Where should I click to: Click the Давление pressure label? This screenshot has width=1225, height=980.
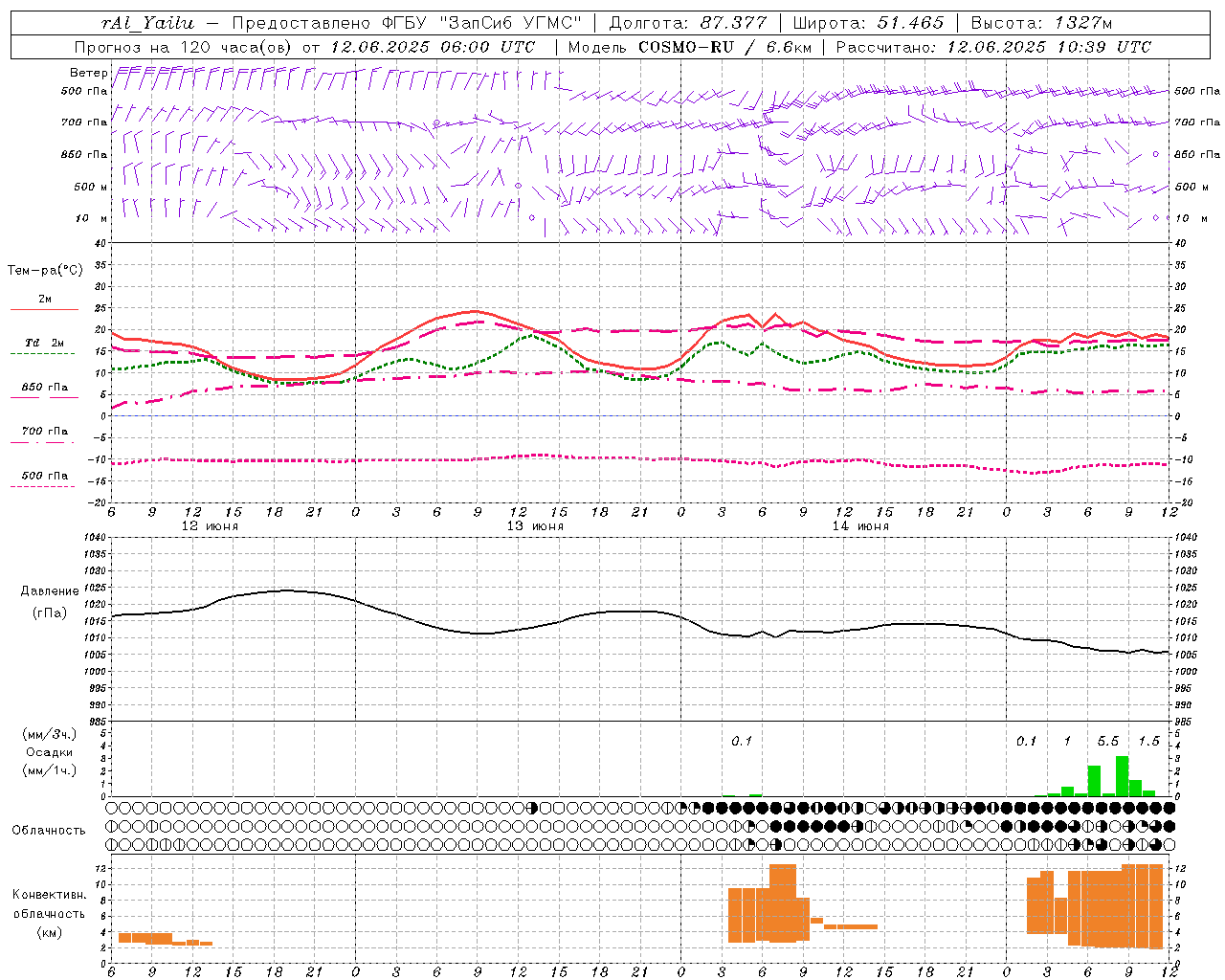click(50, 591)
